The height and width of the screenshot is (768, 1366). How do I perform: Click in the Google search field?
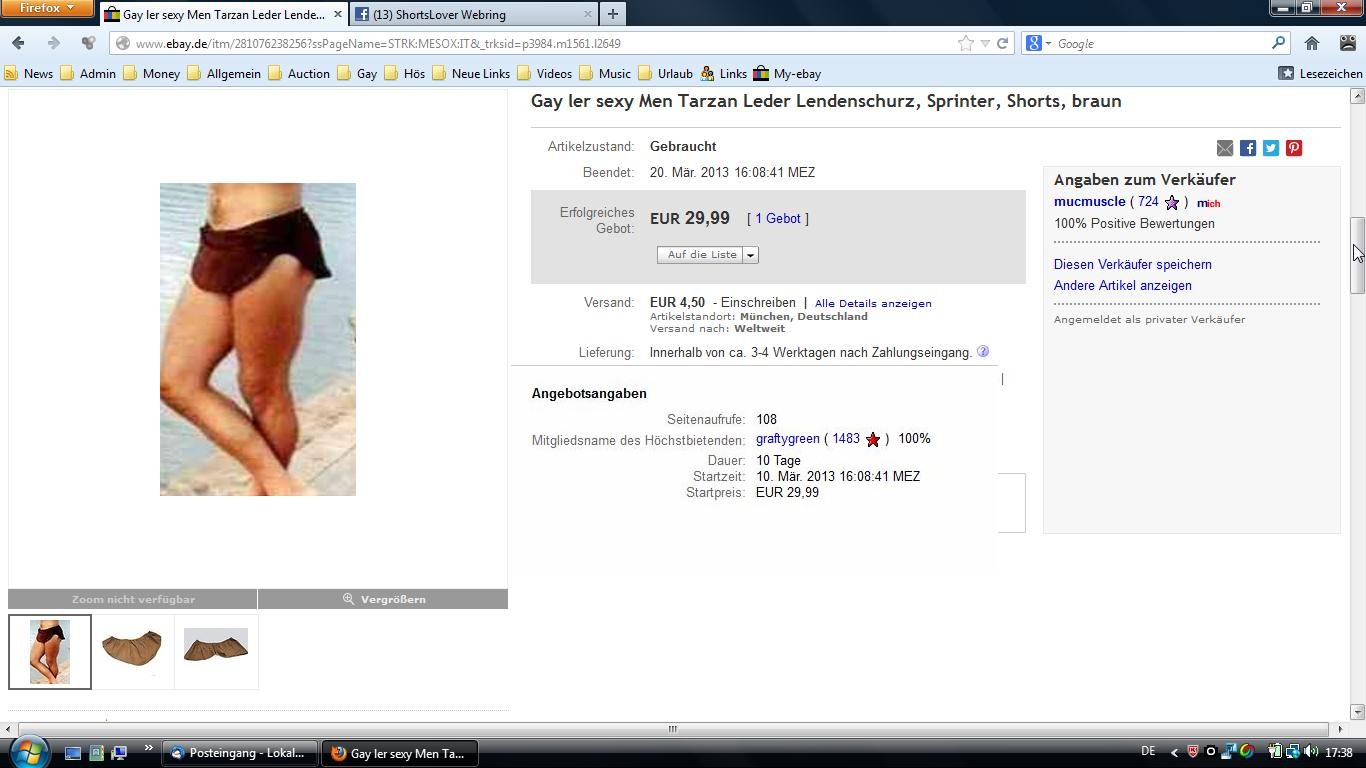point(1160,43)
